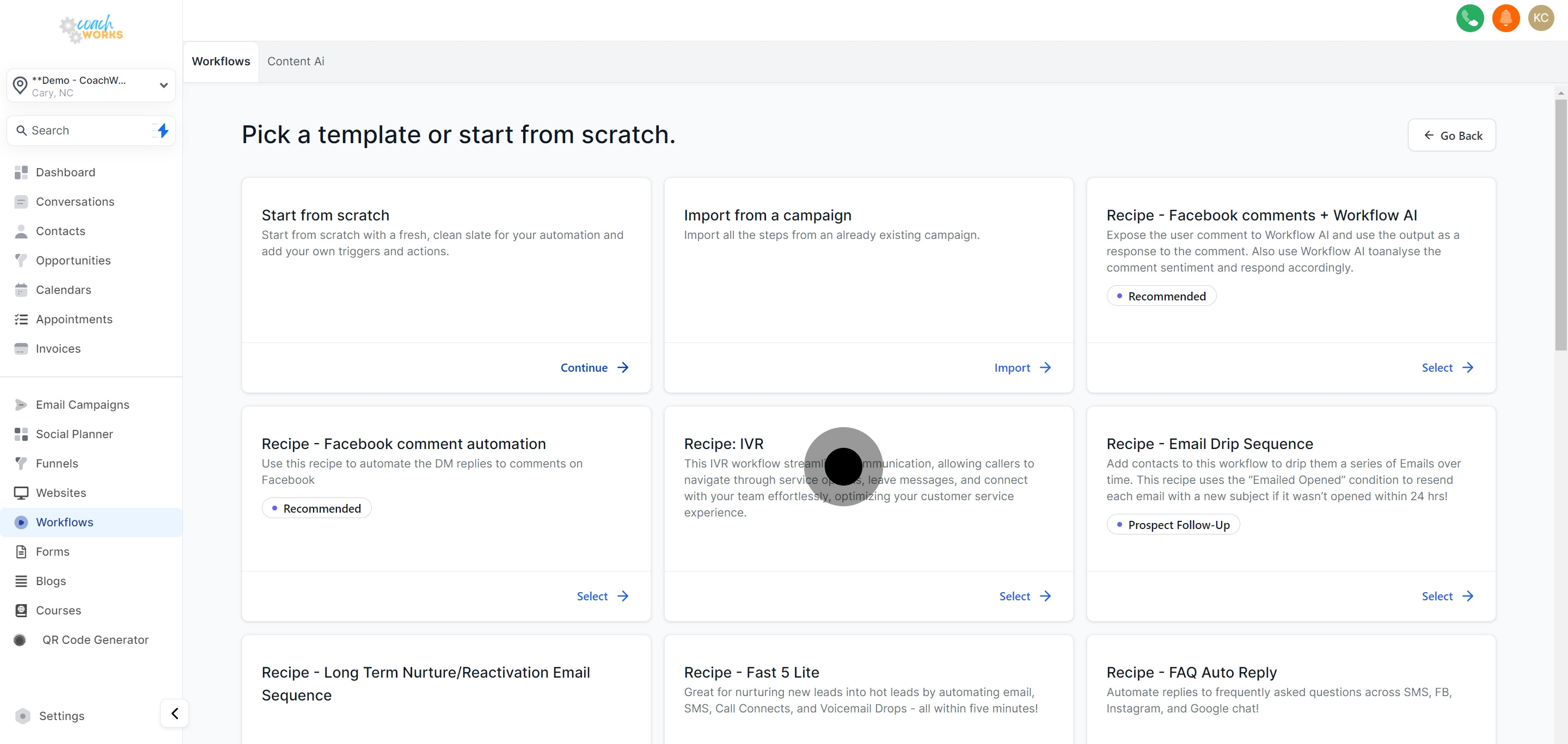The width and height of the screenshot is (1568, 744).
Task: Click Continue on Start from scratch
Action: (594, 367)
